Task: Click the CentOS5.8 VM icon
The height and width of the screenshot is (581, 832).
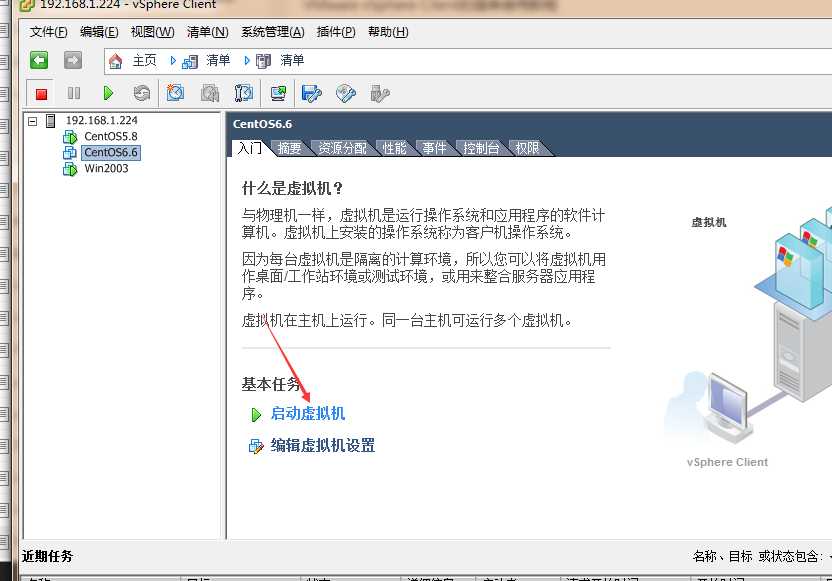Action: point(70,137)
